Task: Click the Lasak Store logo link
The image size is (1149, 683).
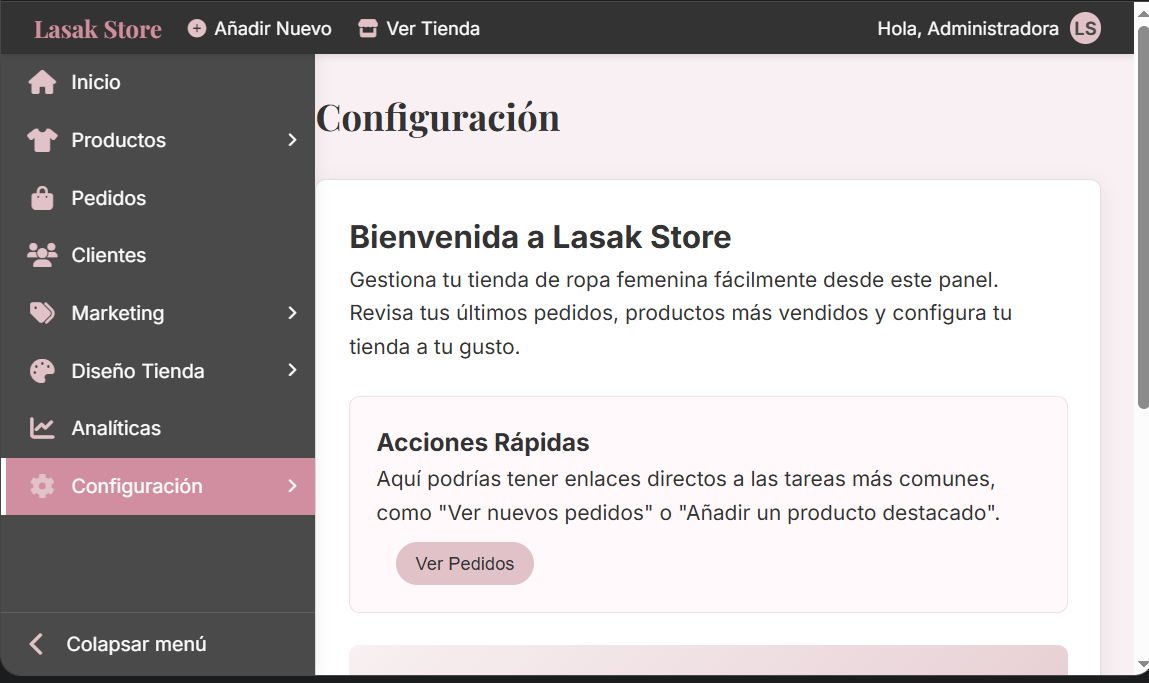Action: click(98, 29)
